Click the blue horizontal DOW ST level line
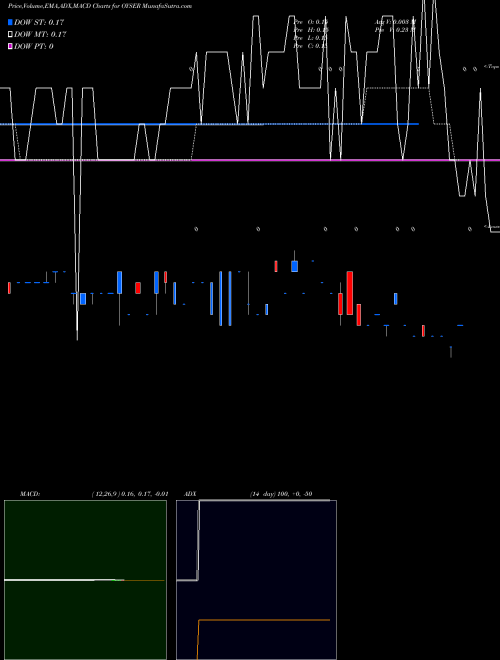 point(209,124)
